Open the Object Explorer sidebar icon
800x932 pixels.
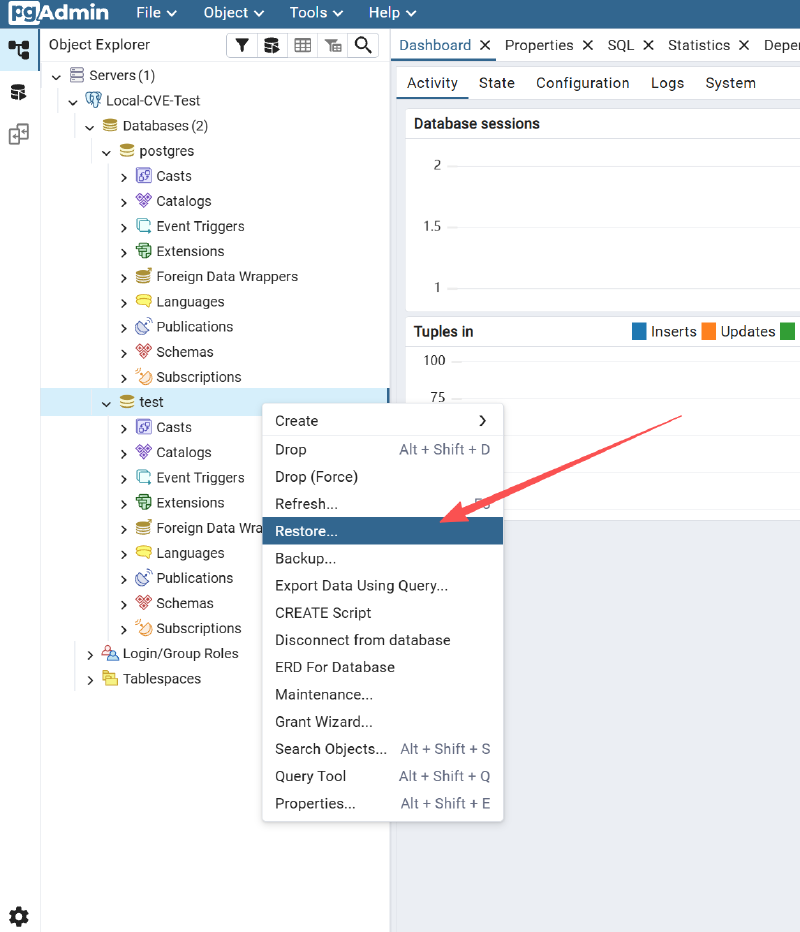tap(19, 49)
